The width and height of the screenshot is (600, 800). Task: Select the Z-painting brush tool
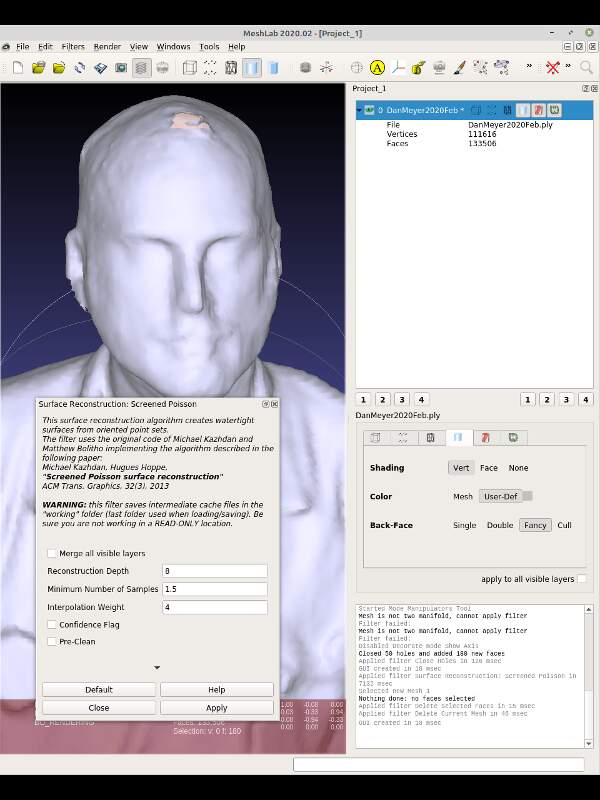(x=460, y=68)
